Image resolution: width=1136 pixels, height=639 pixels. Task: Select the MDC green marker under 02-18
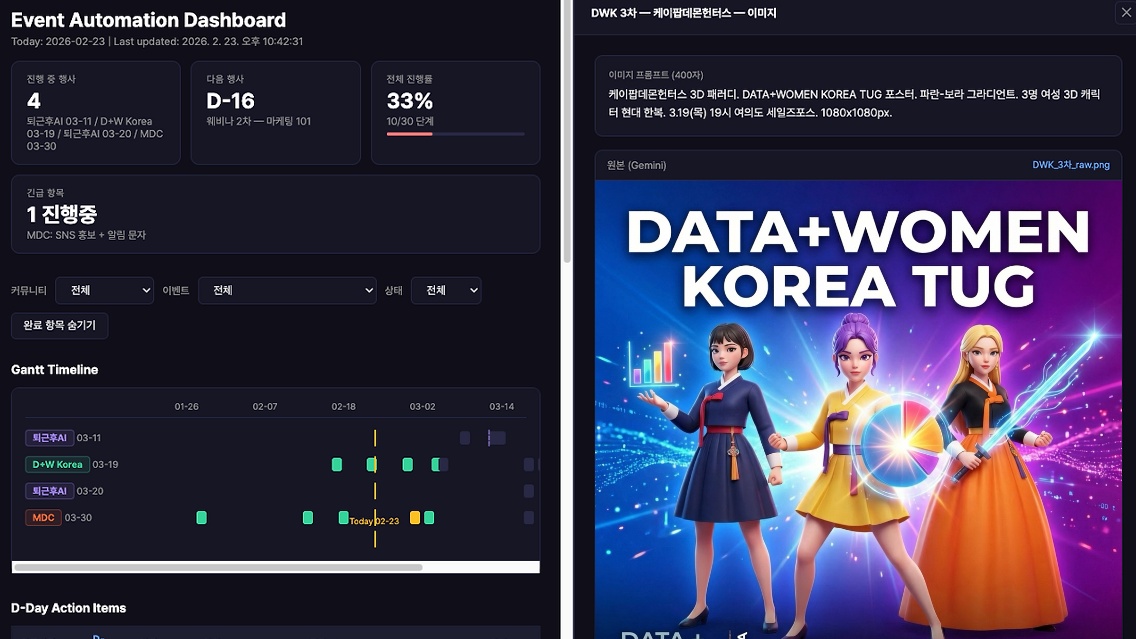pyautogui.click(x=343, y=517)
